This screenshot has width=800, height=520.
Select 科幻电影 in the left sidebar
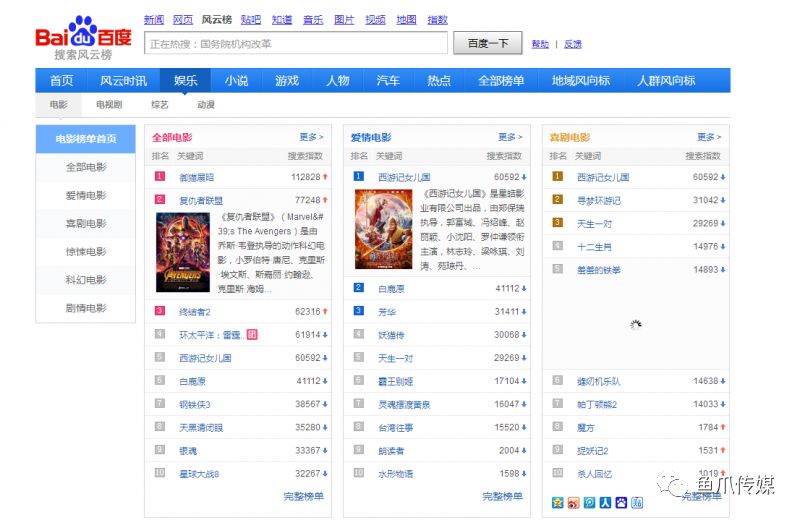point(86,280)
